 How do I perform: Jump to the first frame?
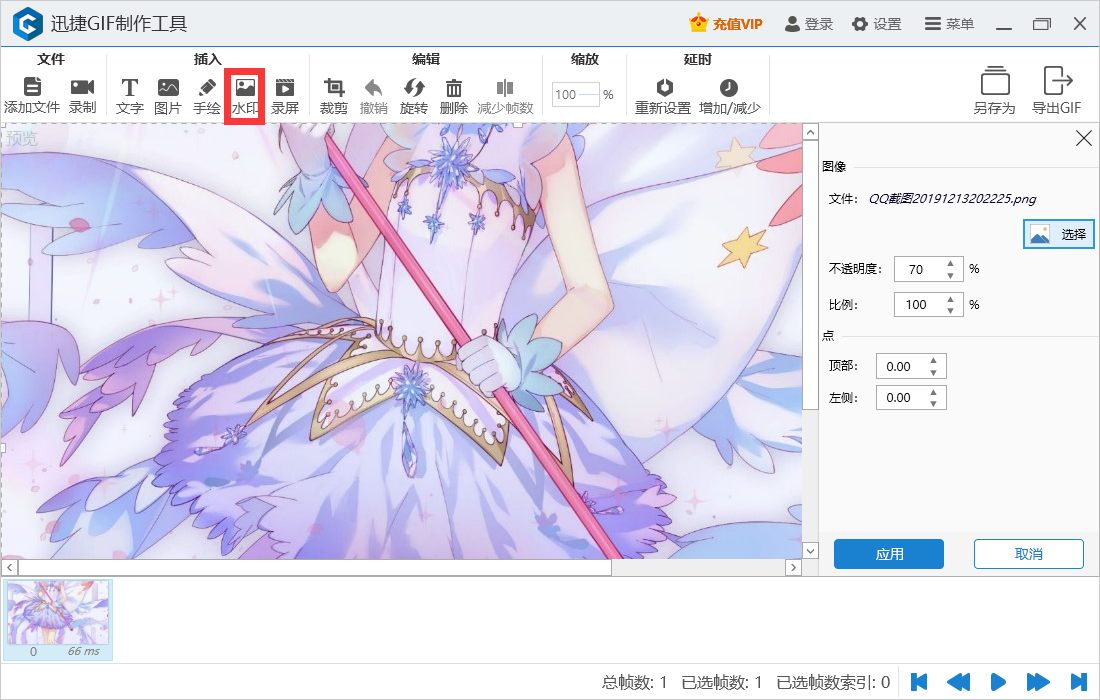click(x=919, y=682)
